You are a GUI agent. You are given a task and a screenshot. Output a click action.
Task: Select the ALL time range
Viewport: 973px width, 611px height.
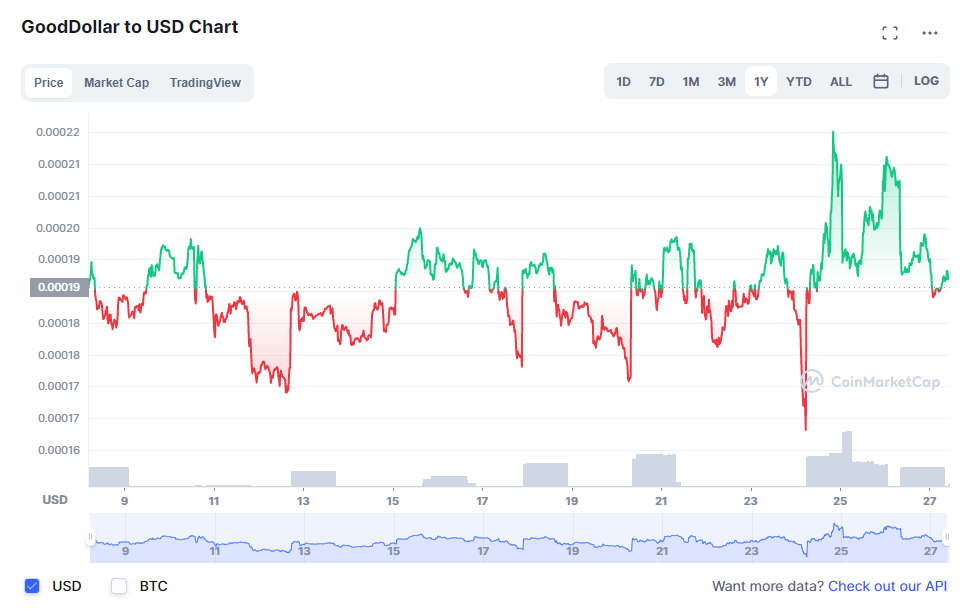pos(841,82)
